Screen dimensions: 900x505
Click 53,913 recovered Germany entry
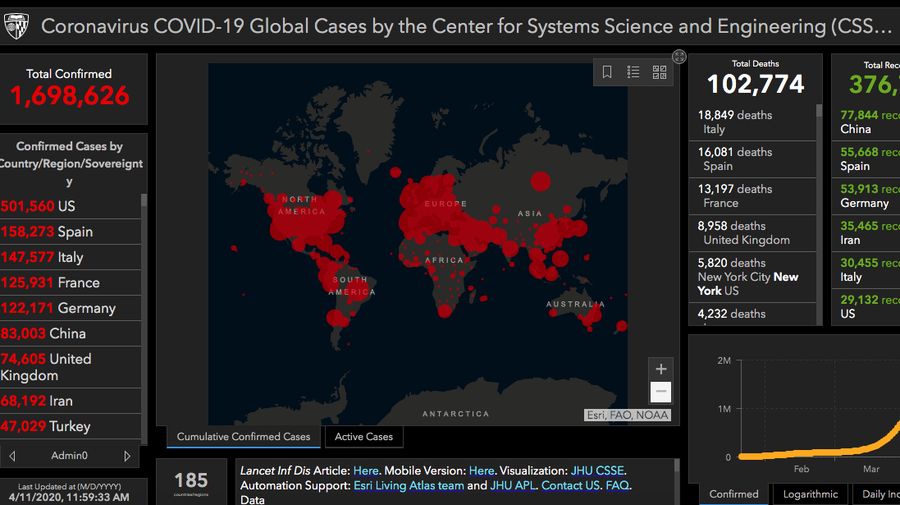pyautogui.click(x=866, y=196)
